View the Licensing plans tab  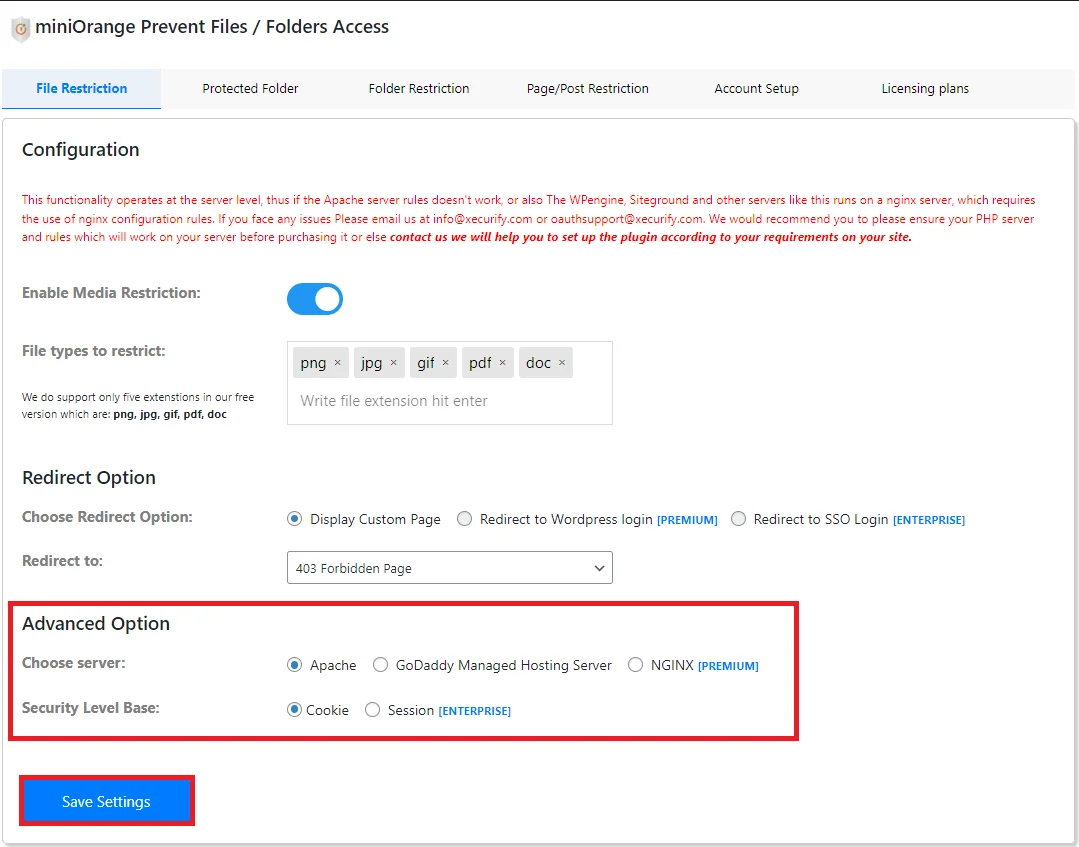(924, 88)
